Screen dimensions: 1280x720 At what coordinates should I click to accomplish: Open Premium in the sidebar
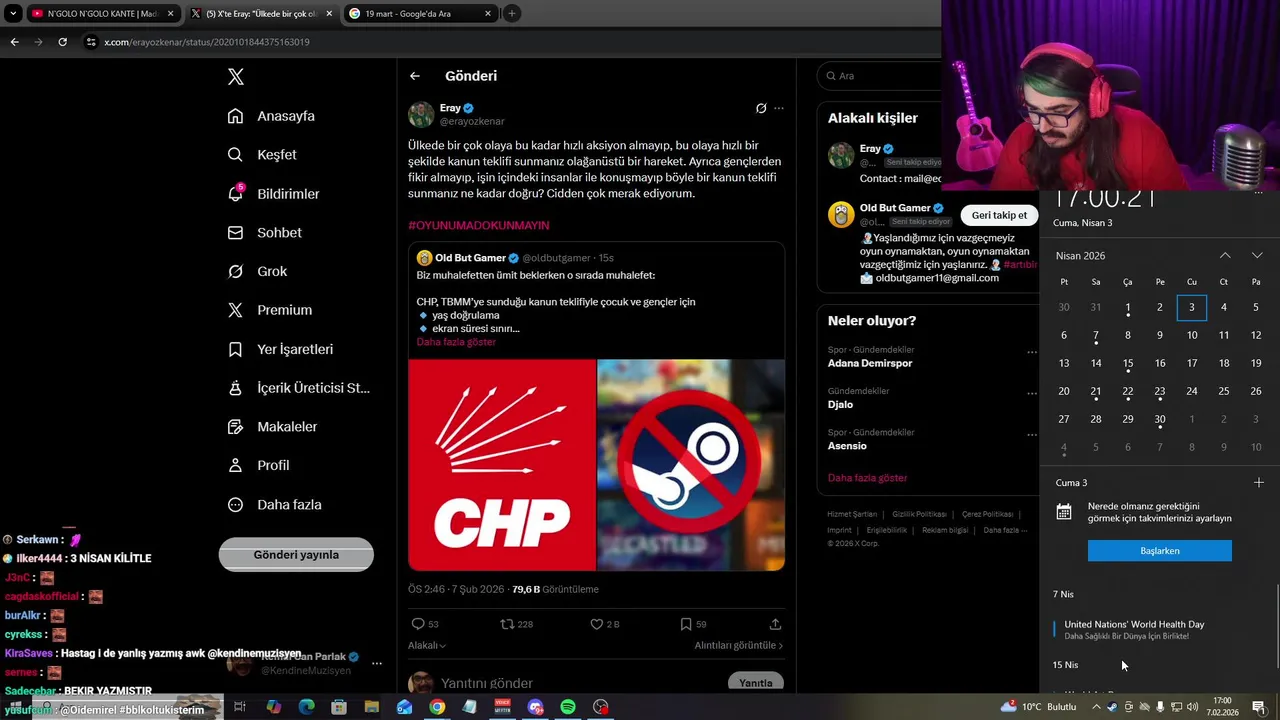(x=269, y=310)
